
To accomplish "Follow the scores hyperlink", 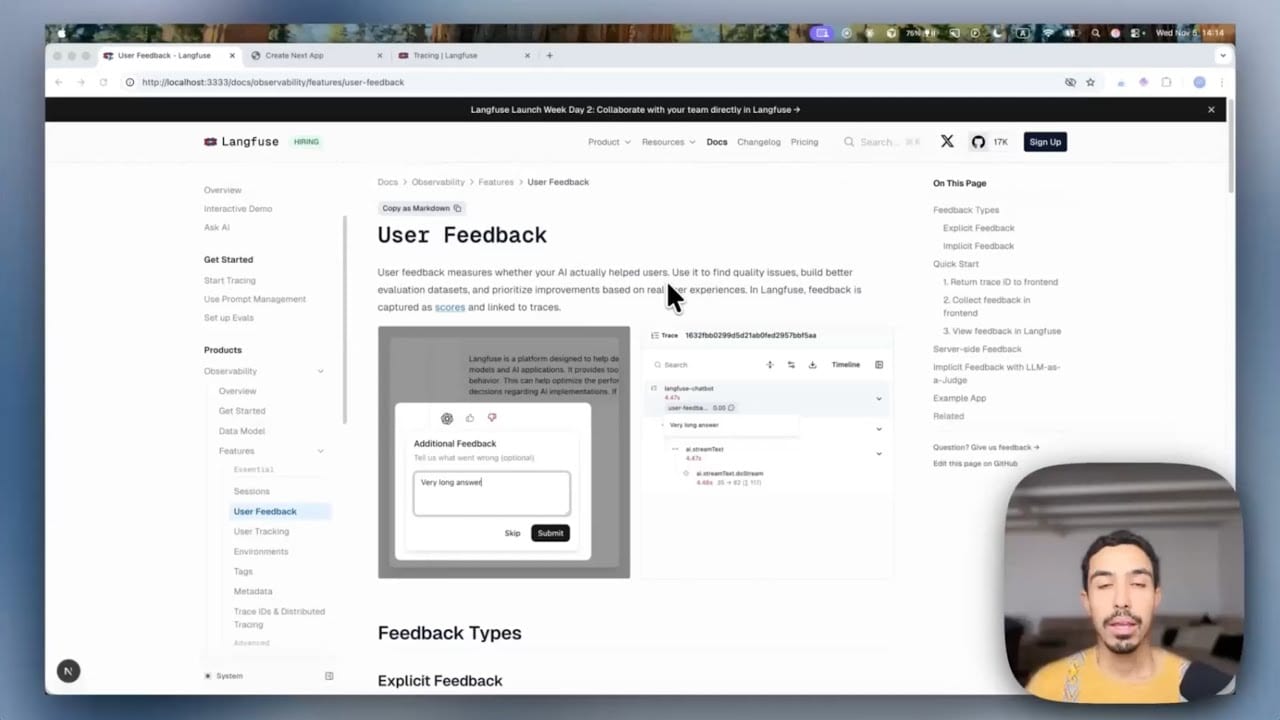I will click(450, 307).
